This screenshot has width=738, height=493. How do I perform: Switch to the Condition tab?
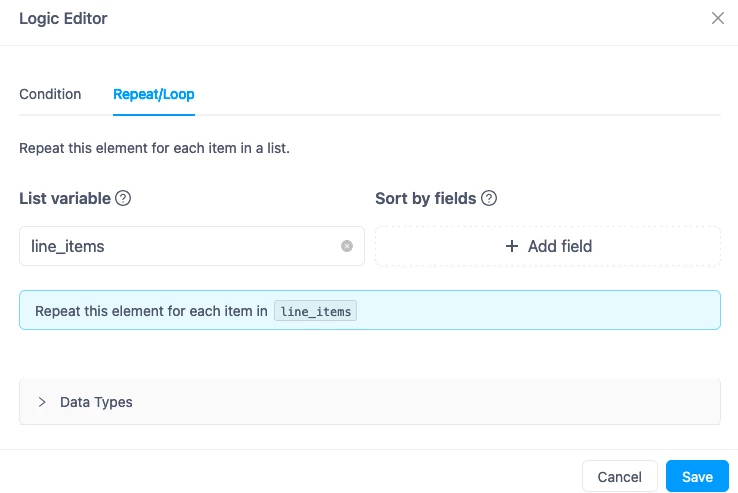[x=50, y=94]
